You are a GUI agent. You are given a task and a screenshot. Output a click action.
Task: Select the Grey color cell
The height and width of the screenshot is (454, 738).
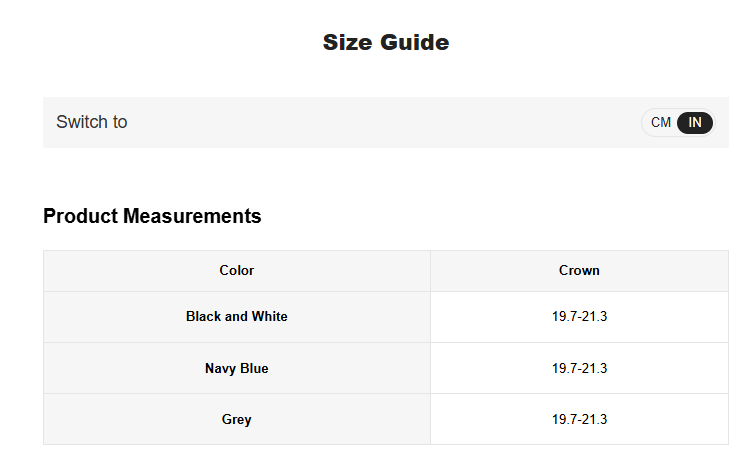click(x=237, y=419)
